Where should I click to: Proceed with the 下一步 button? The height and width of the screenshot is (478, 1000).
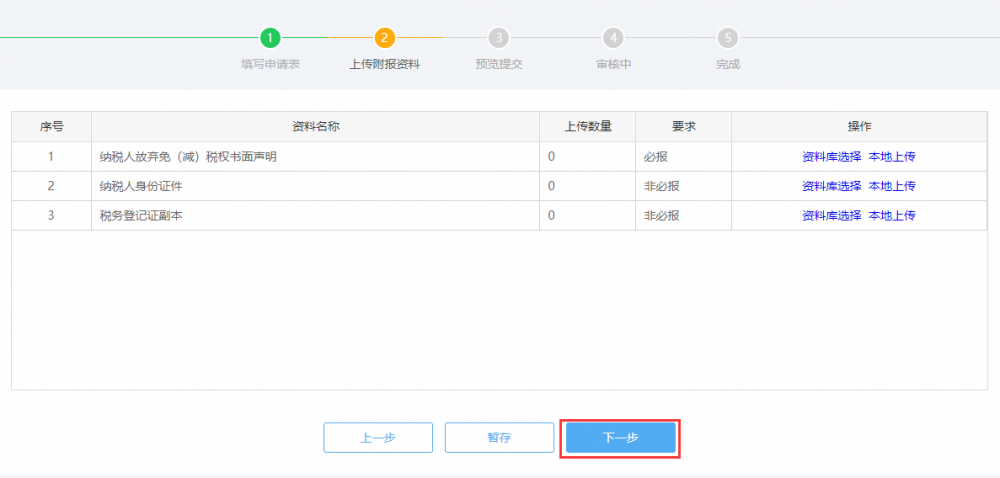pos(620,438)
